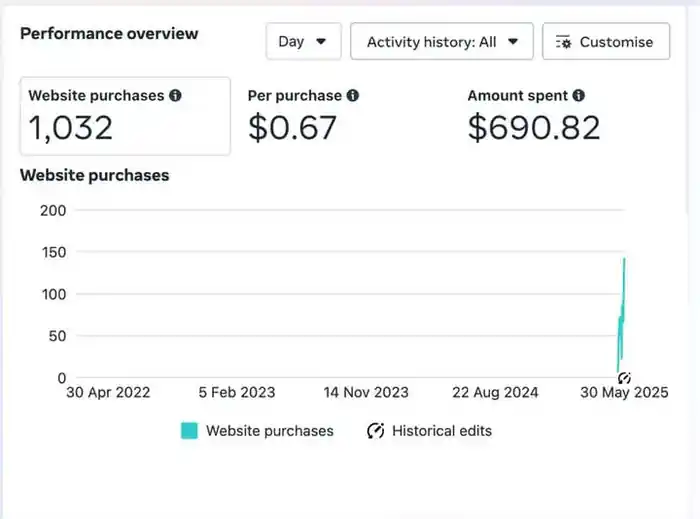Click the 150 y-axis label

(54, 252)
